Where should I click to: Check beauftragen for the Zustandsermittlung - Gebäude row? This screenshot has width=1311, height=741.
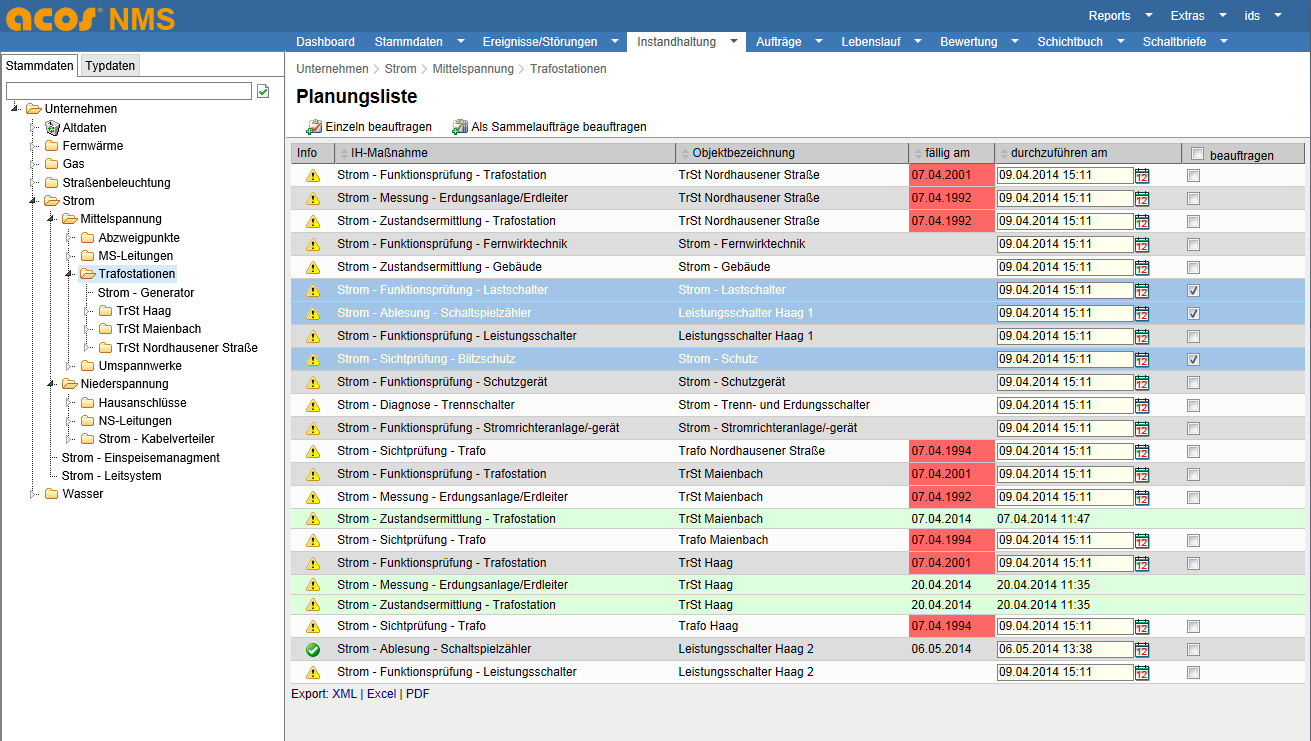1193,267
